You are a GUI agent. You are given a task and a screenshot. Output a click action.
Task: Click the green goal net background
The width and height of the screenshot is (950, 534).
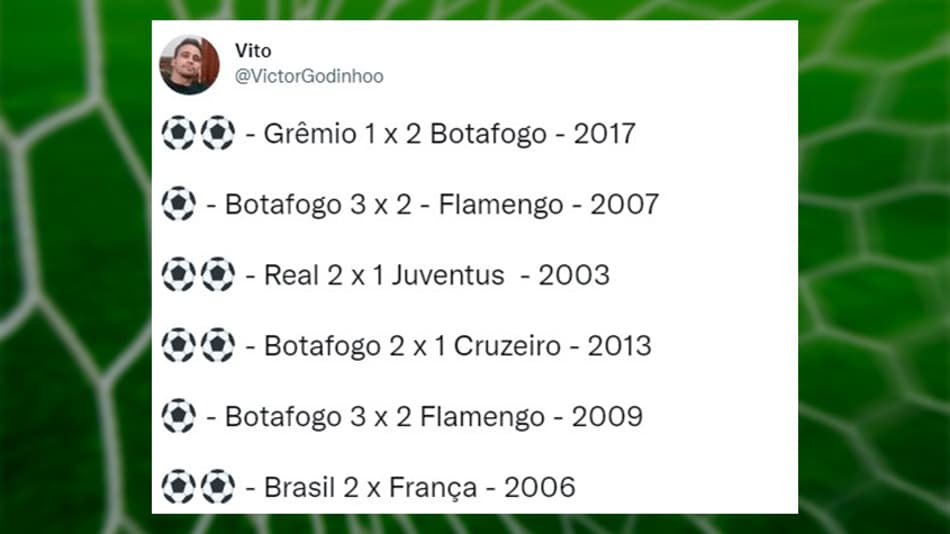[874, 267]
